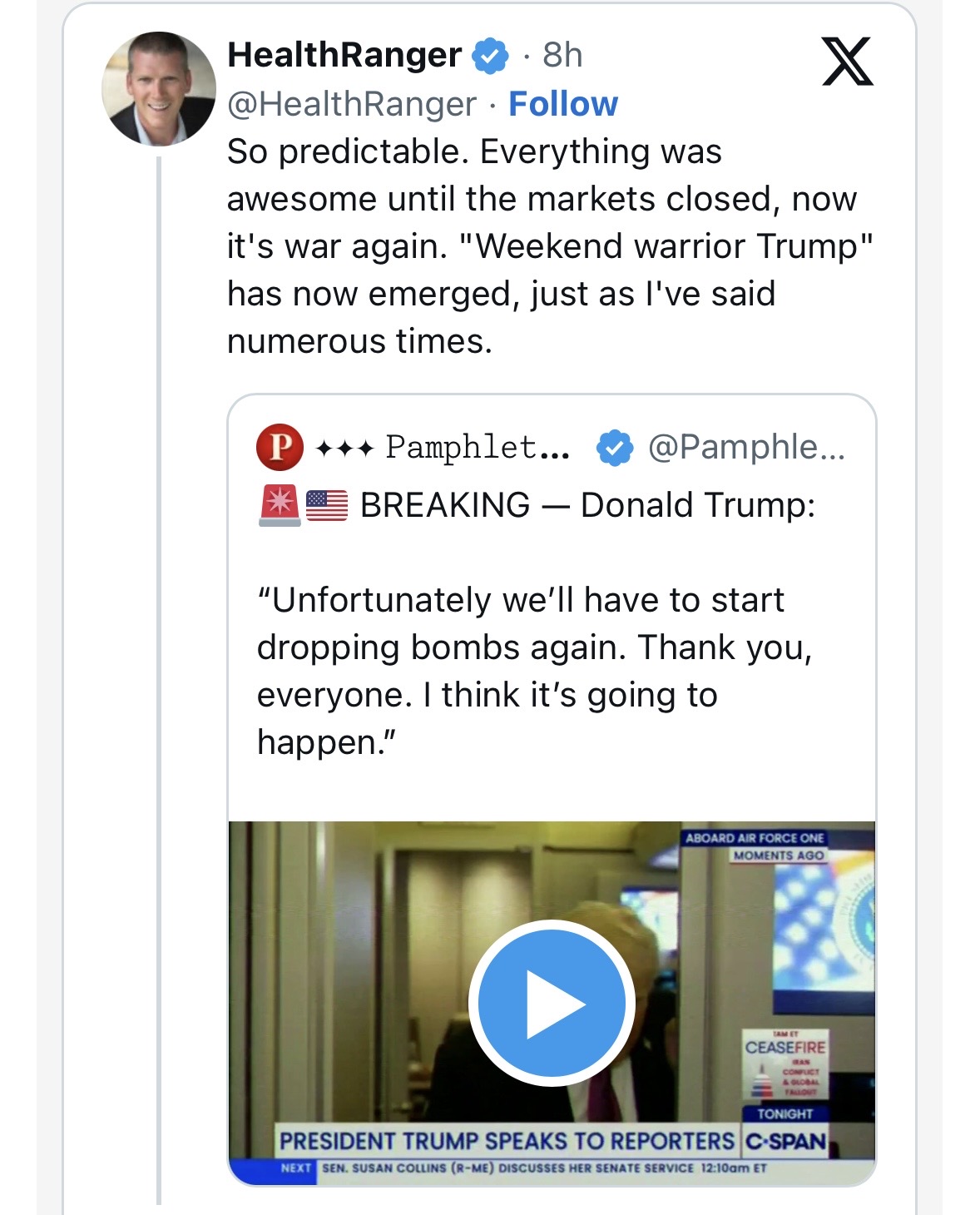
Task: Play the Trump Air Force One video
Action: pos(552,1003)
